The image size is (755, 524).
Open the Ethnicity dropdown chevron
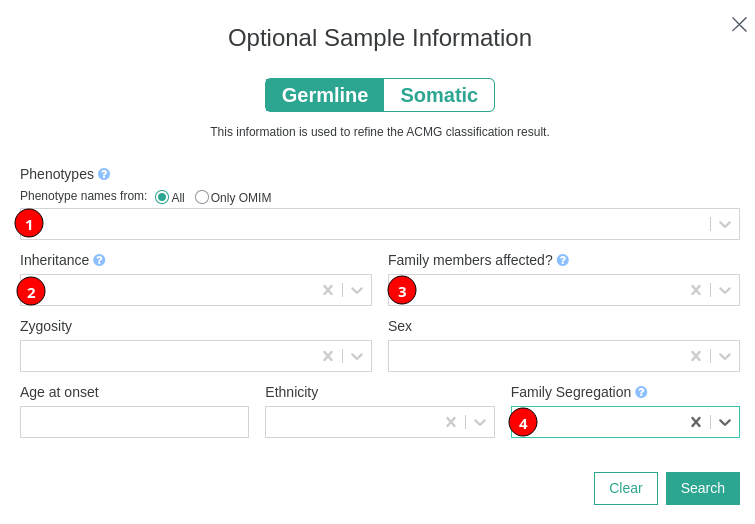(x=480, y=422)
